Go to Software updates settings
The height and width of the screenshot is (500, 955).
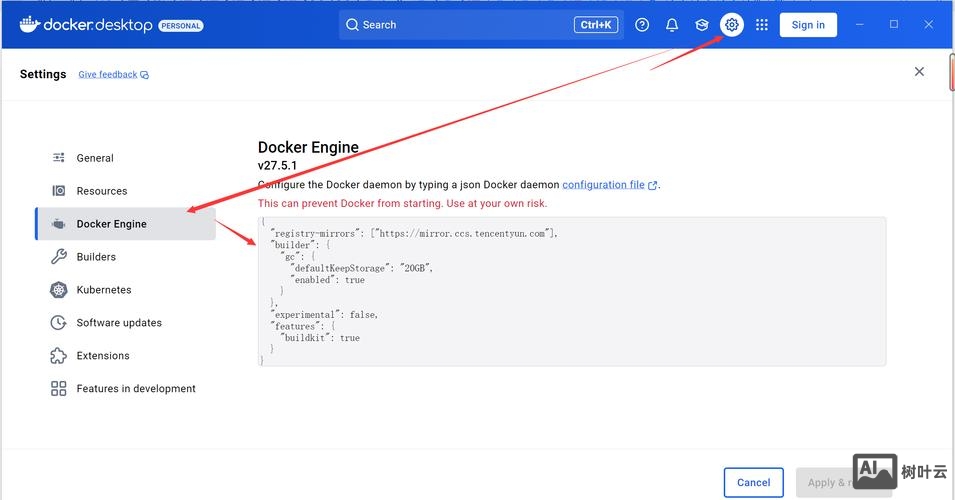pos(119,323)
